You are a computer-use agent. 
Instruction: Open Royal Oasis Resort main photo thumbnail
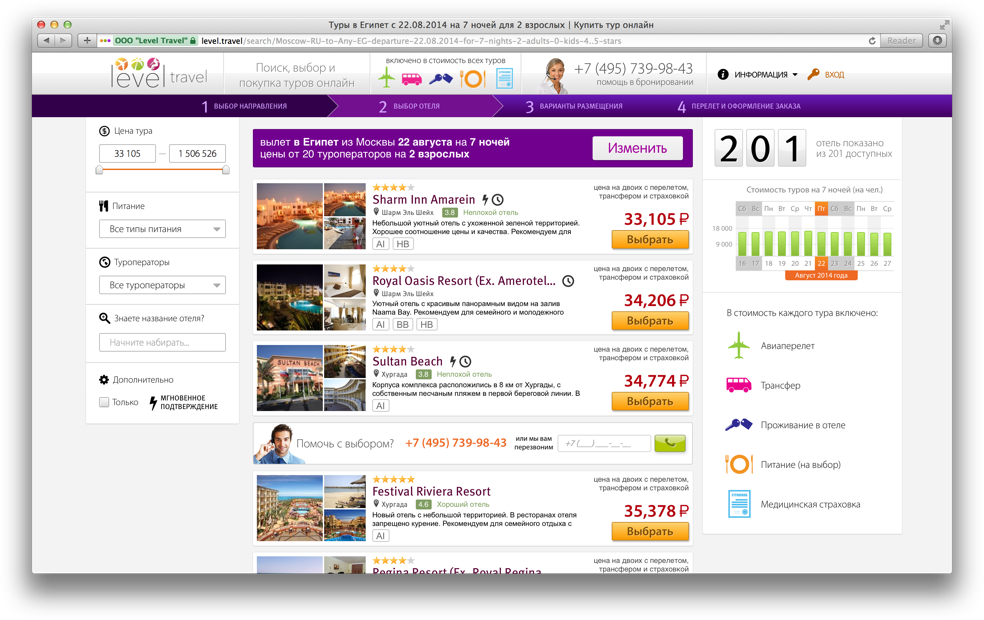coord(290,297)
